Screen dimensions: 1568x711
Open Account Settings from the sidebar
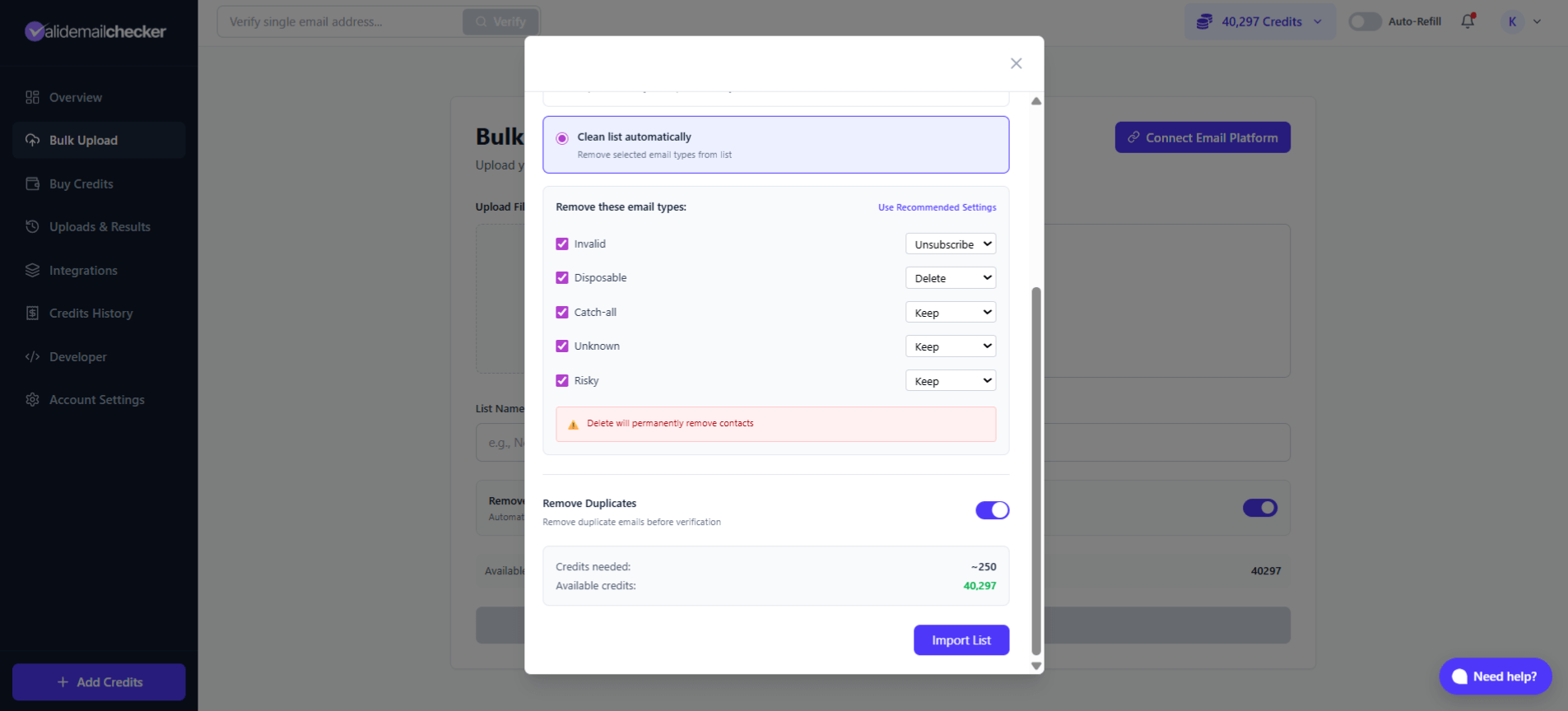(96, 399)
